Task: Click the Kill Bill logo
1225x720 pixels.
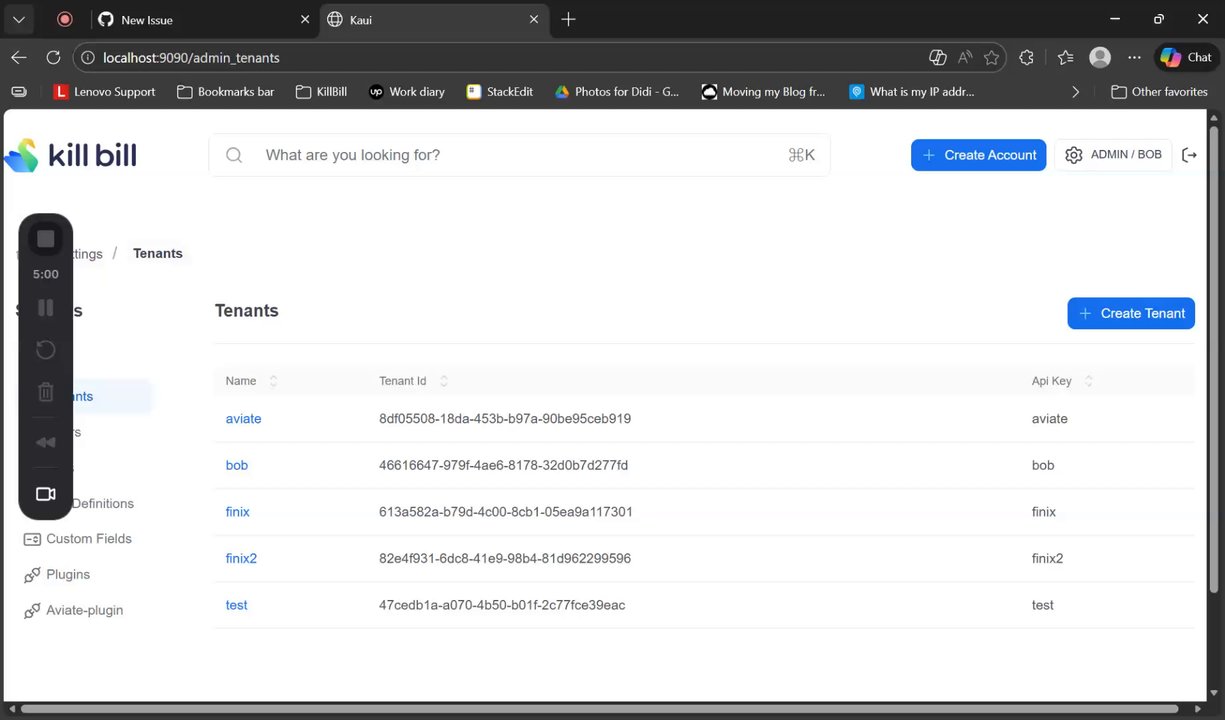Action: coord(71,155)
